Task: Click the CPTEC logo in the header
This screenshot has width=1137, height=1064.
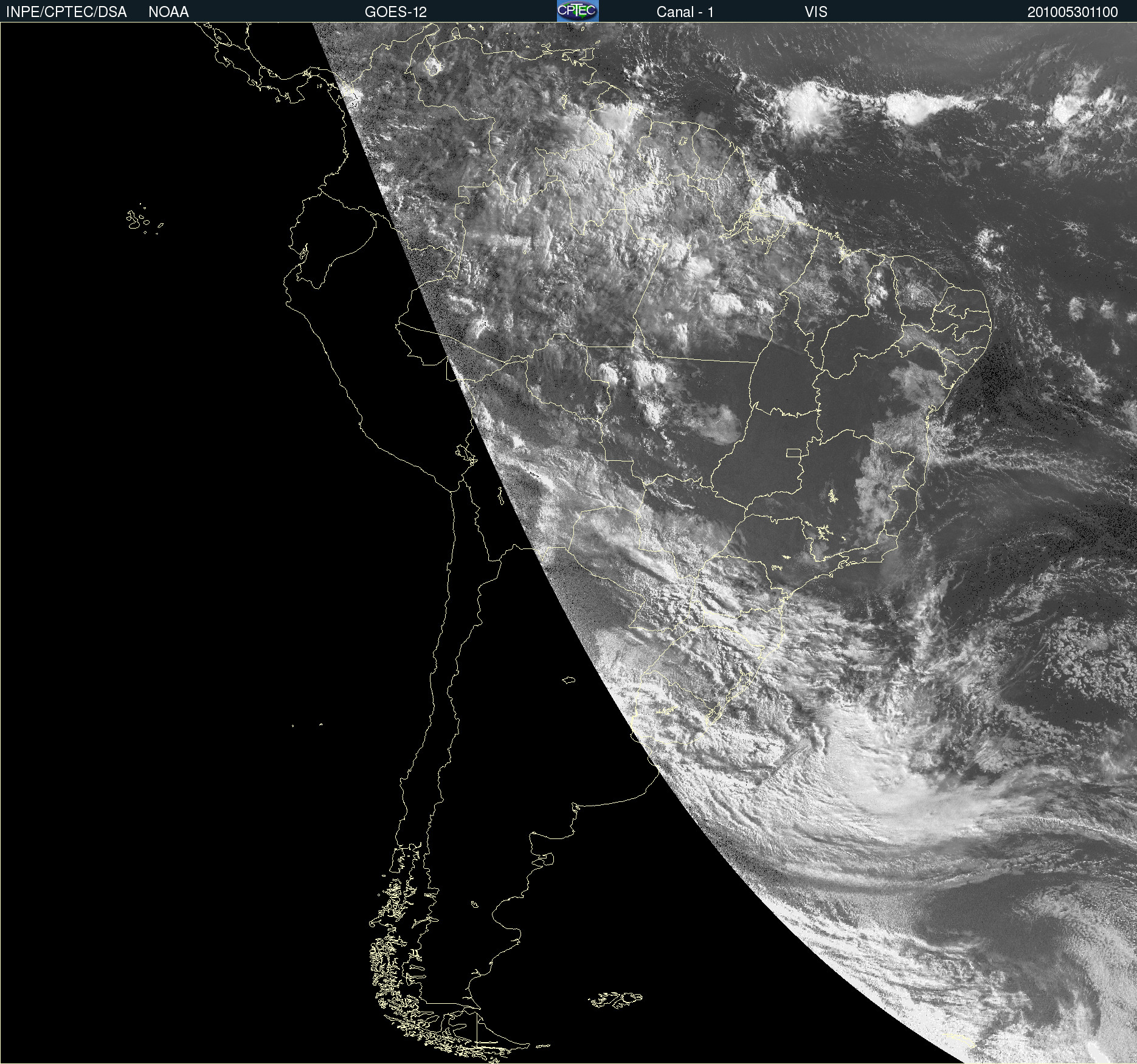Action: (x=578, y=11)
